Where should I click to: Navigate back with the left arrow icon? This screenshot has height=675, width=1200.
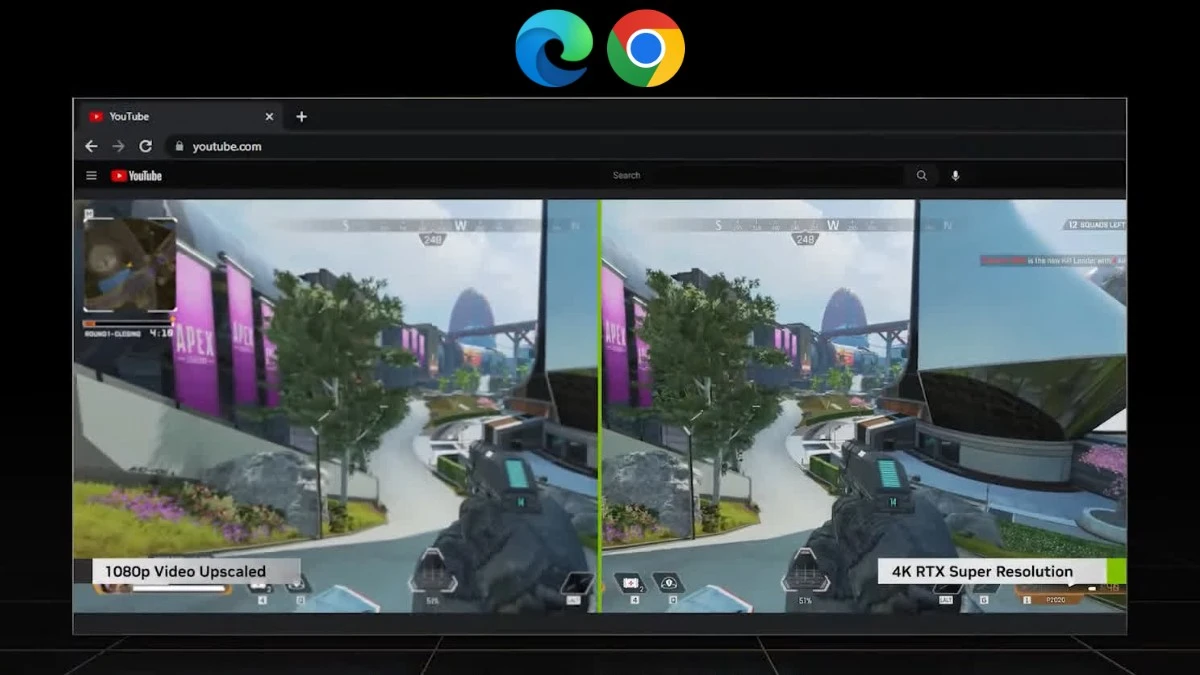[91, 145]
